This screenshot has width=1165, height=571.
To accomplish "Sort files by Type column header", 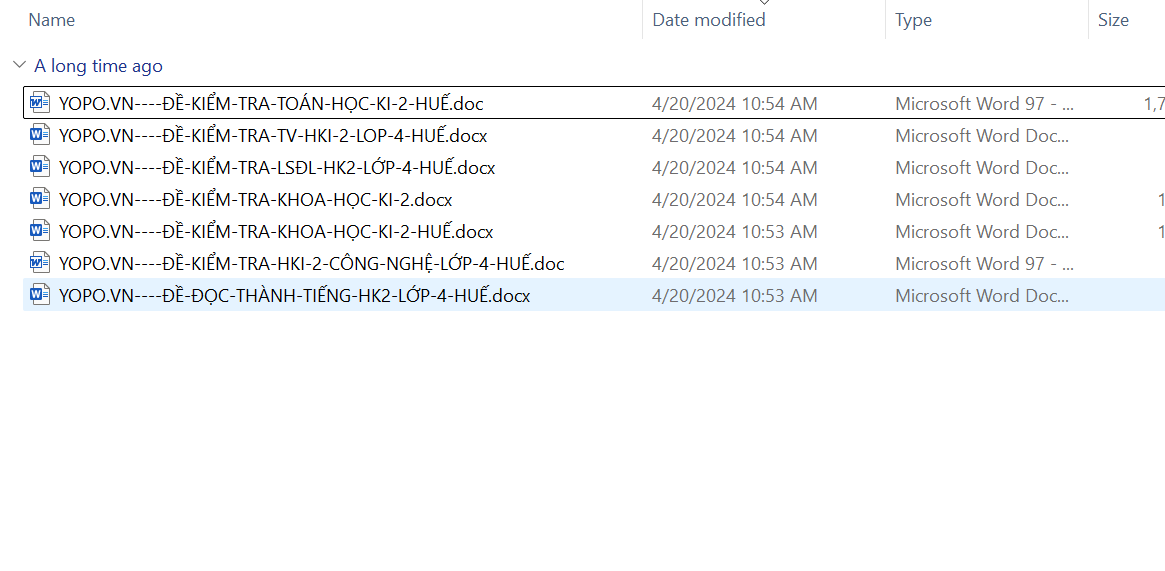I will click(913, 20).
